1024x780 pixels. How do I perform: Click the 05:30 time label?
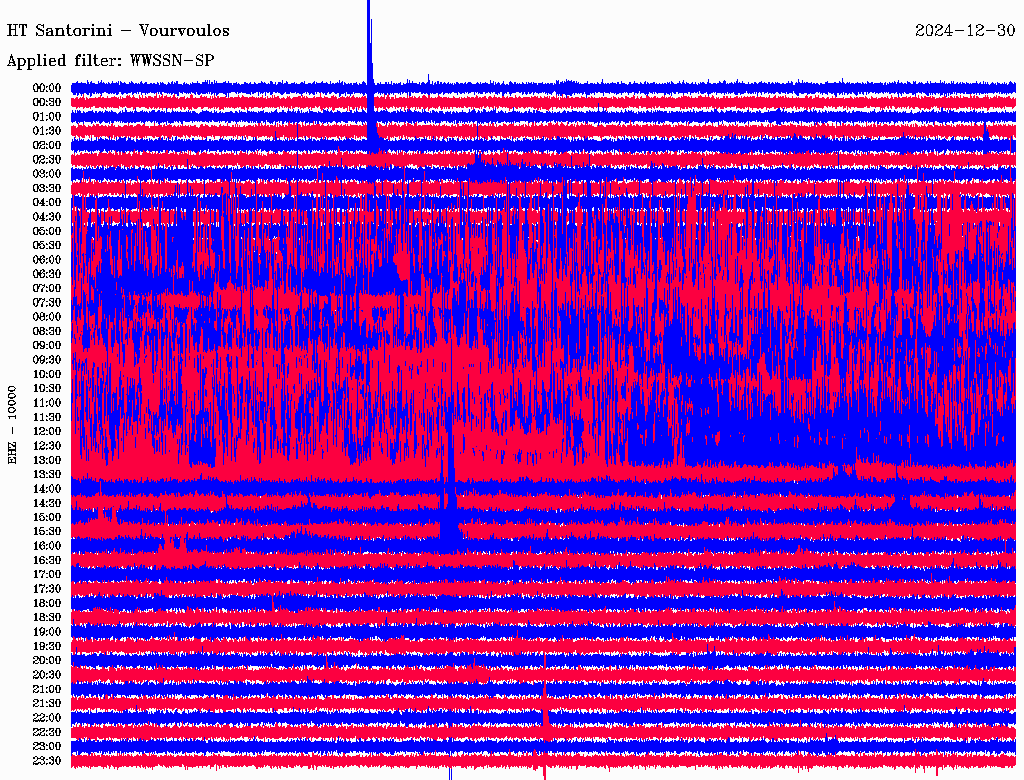point(47,245)
